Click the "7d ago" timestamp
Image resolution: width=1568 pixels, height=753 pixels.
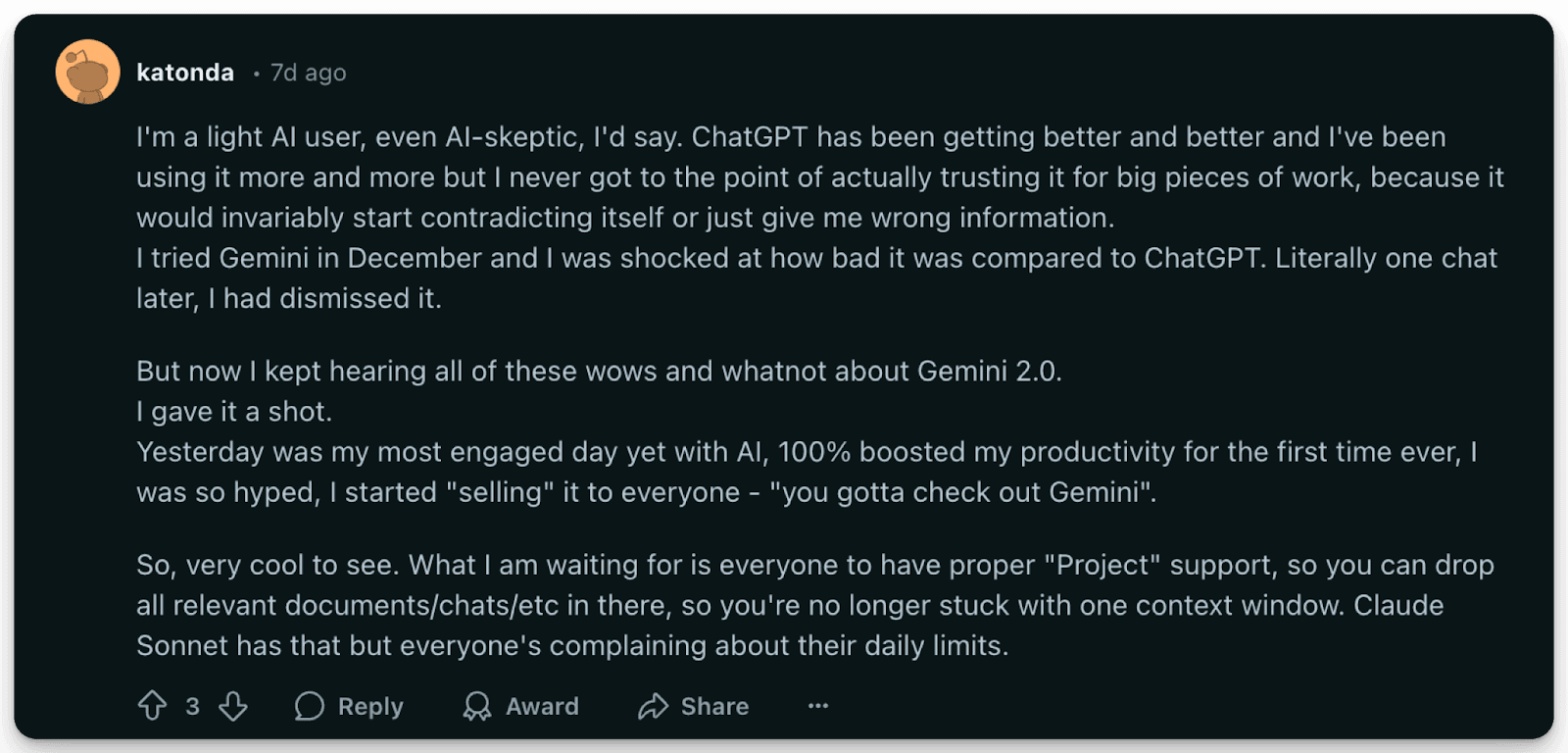coord(307,73)
